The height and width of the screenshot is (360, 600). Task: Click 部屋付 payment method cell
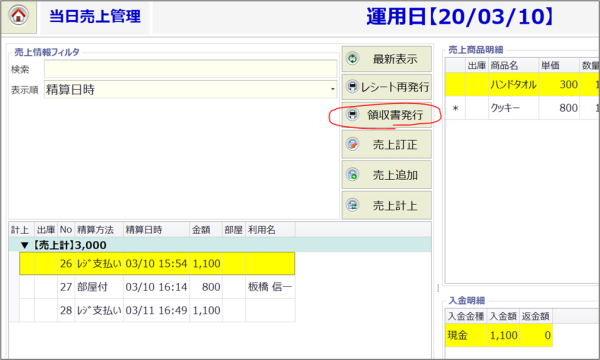coord(99,287)
